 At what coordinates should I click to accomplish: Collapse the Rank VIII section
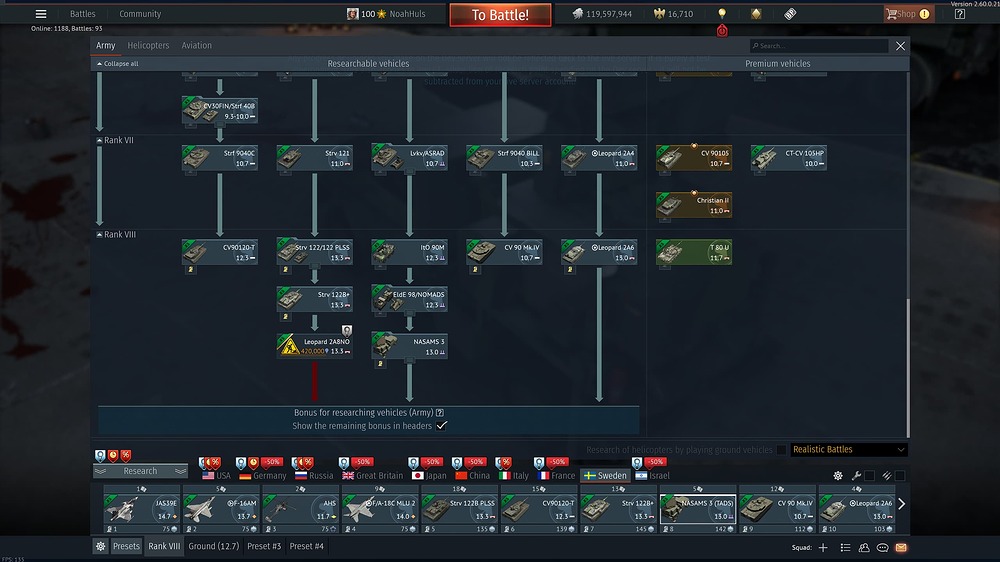[99, 235]
